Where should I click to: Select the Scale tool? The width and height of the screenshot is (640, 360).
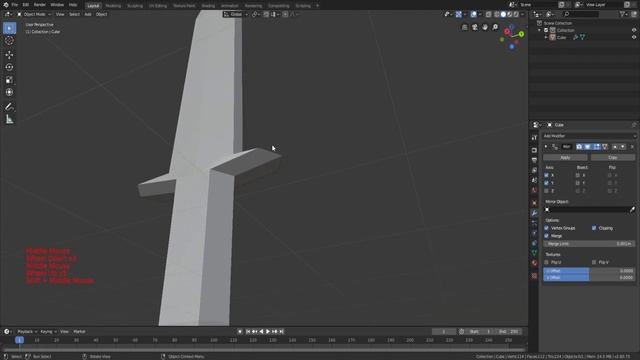coord(9,80)
